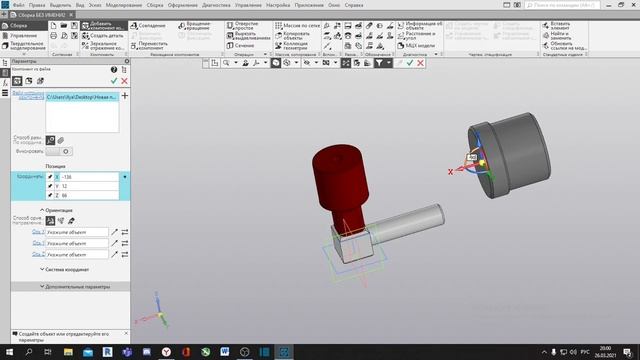The height and width of the screenshot is (360, 640).
Task: Activate the Совпадение mate tool
Action: point(148,26)
